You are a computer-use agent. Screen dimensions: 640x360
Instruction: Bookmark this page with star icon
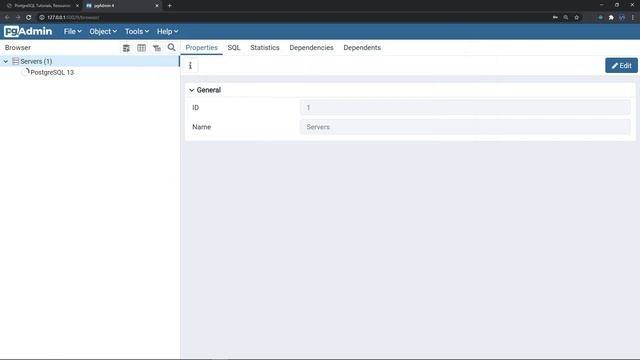tap(576, 18)
